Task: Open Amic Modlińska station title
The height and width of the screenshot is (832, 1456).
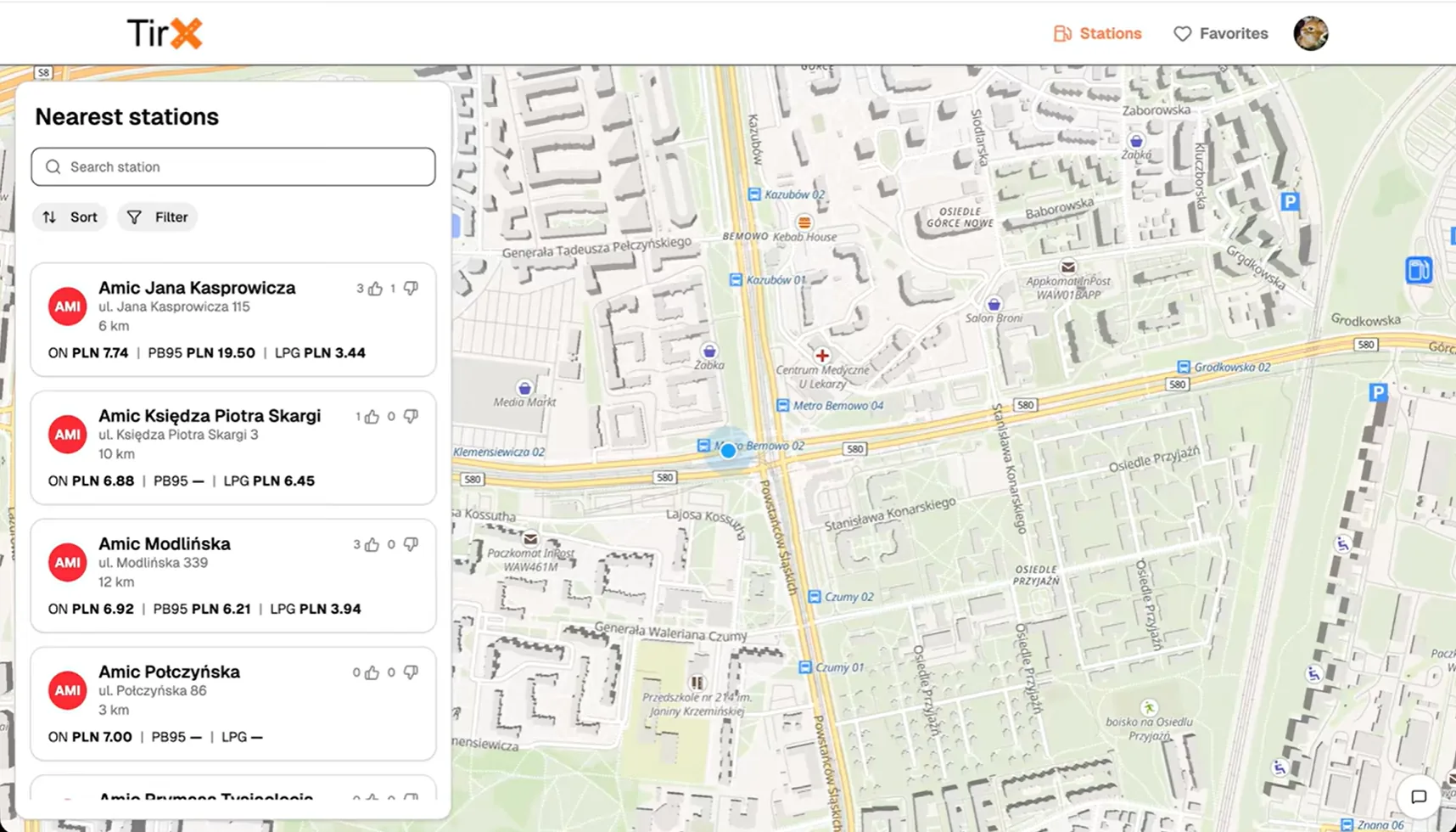Action: tap(165, 543)
